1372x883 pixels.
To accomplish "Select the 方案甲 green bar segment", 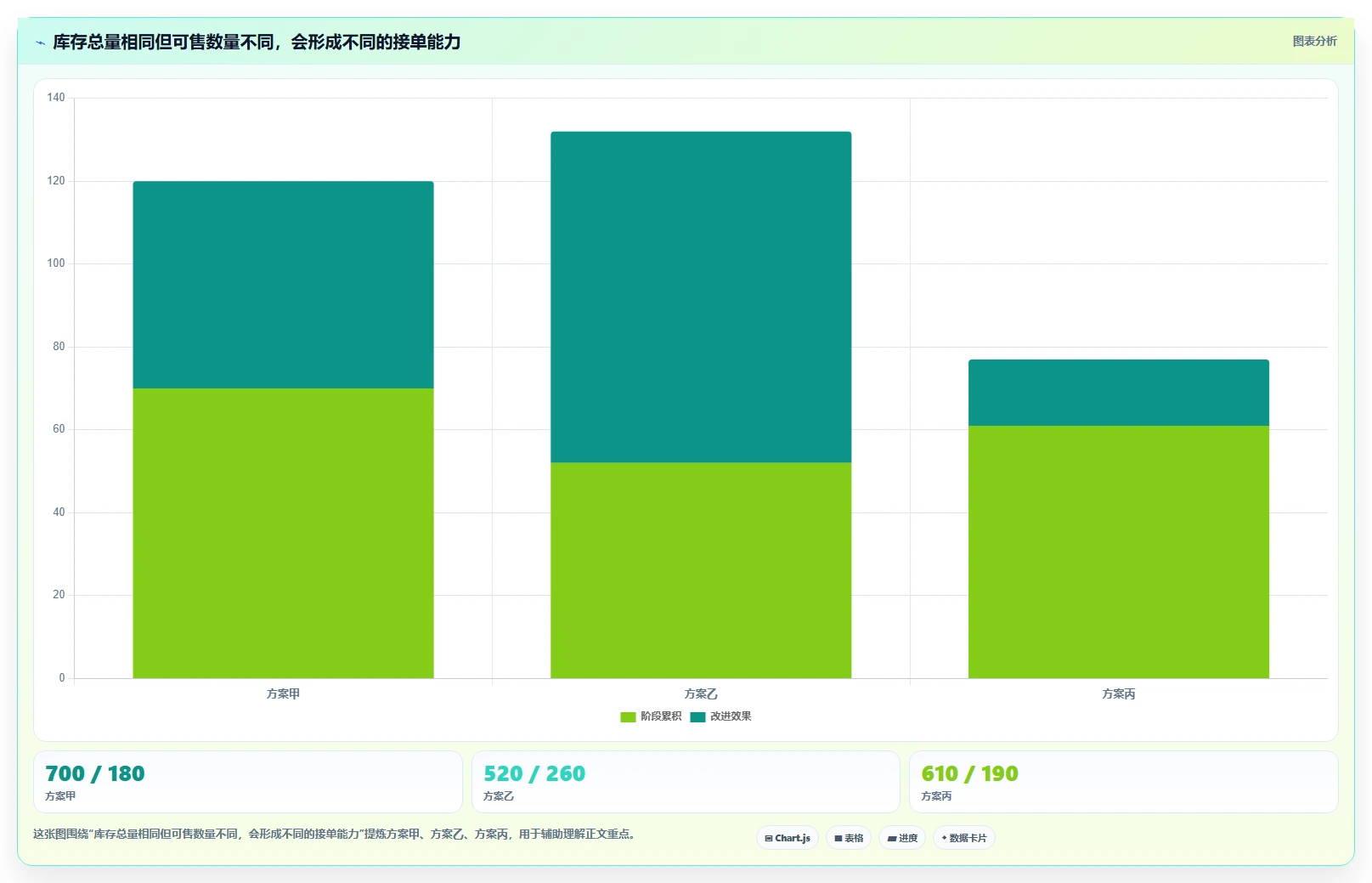I will [x=283, y=533].
